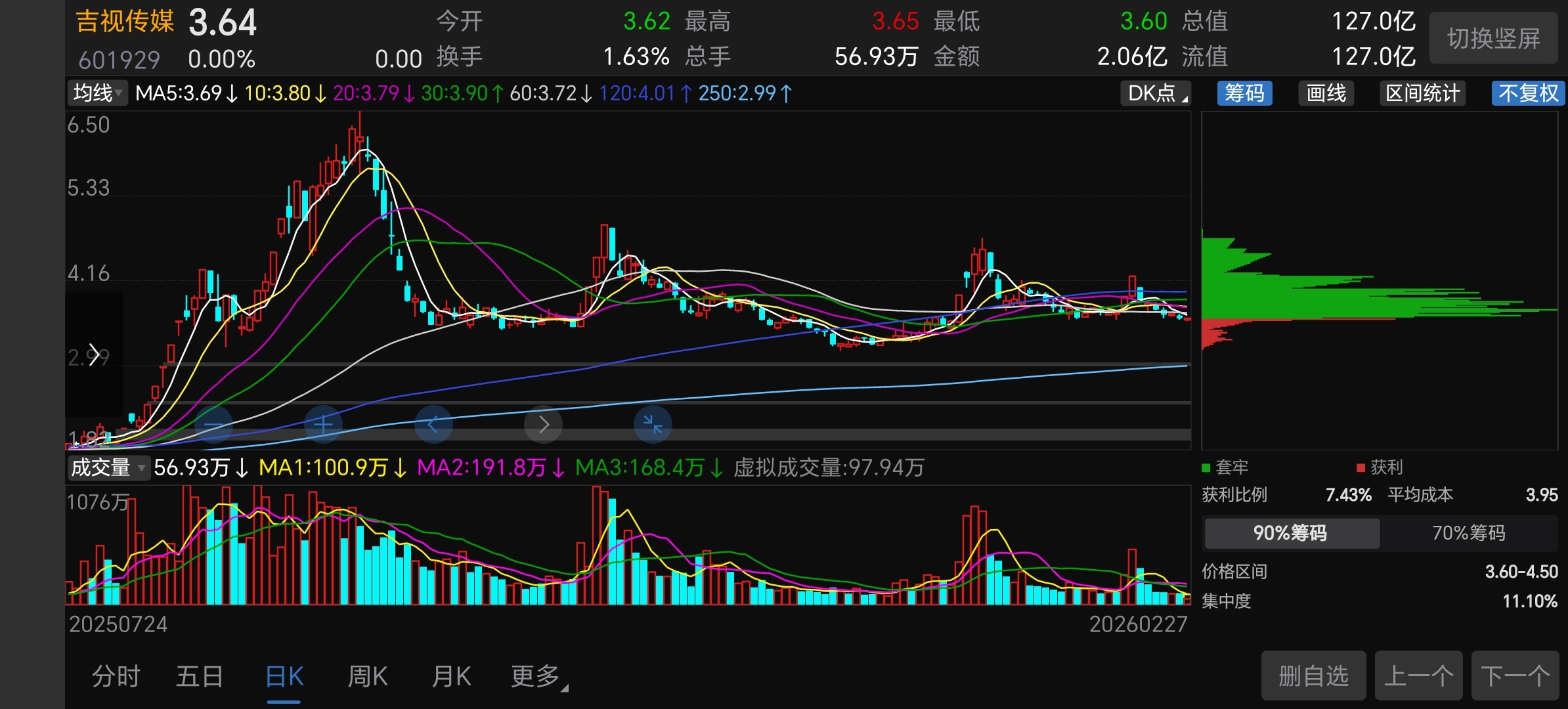Open 均线 indicator dropdown
The width and height of the screenshot is (1568, 709).
click(x=97, y=93)
